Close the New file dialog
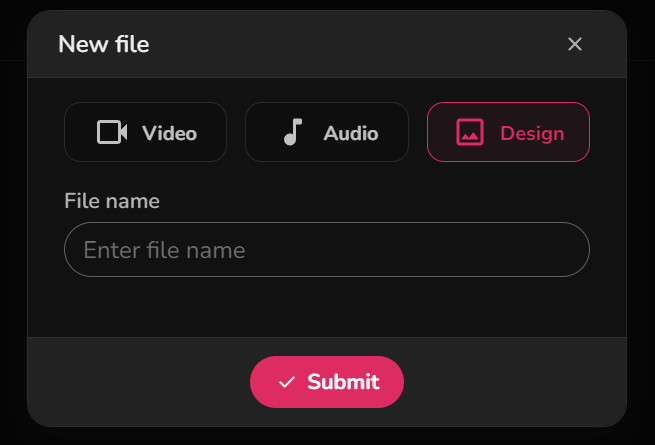The height and width of the screenshot is (445, 655). point(575,44)
